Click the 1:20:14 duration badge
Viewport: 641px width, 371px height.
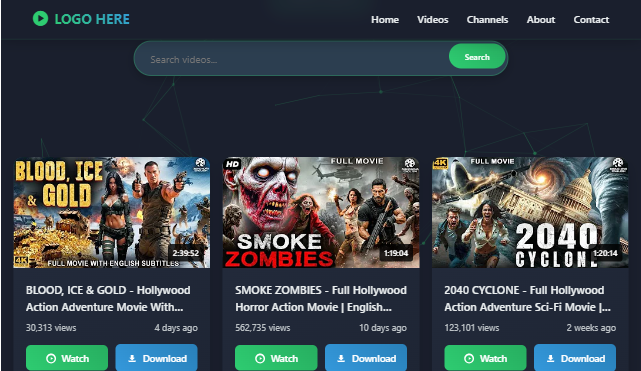click(605, 253)
